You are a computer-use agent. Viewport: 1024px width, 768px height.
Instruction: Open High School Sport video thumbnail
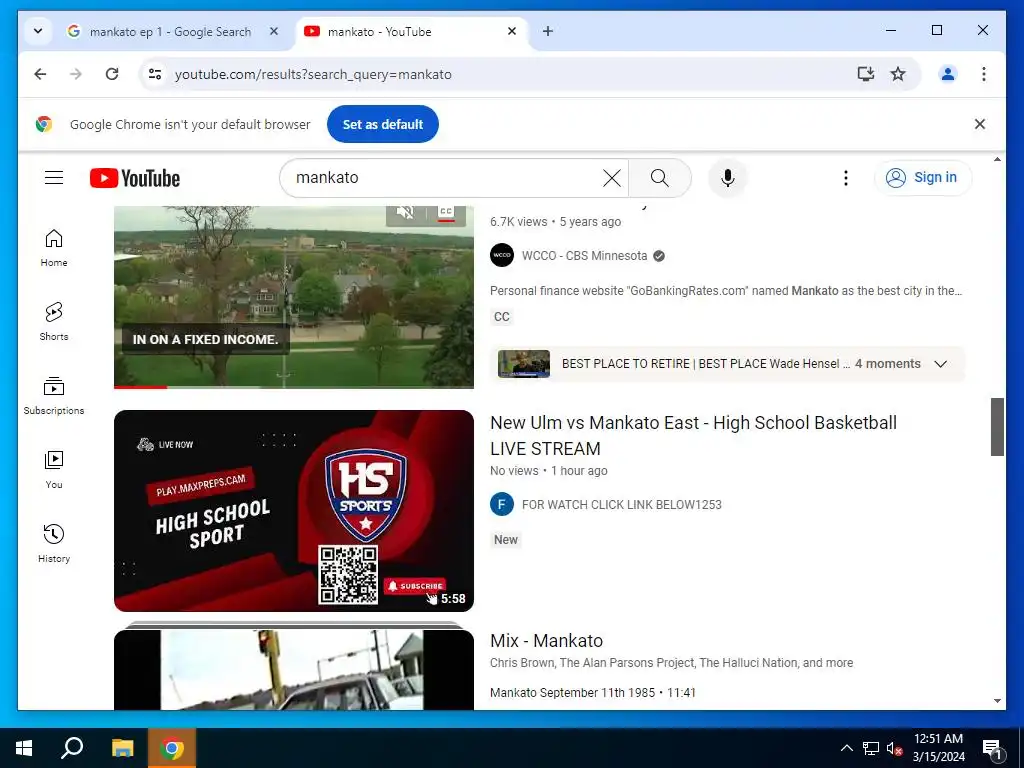294,511
